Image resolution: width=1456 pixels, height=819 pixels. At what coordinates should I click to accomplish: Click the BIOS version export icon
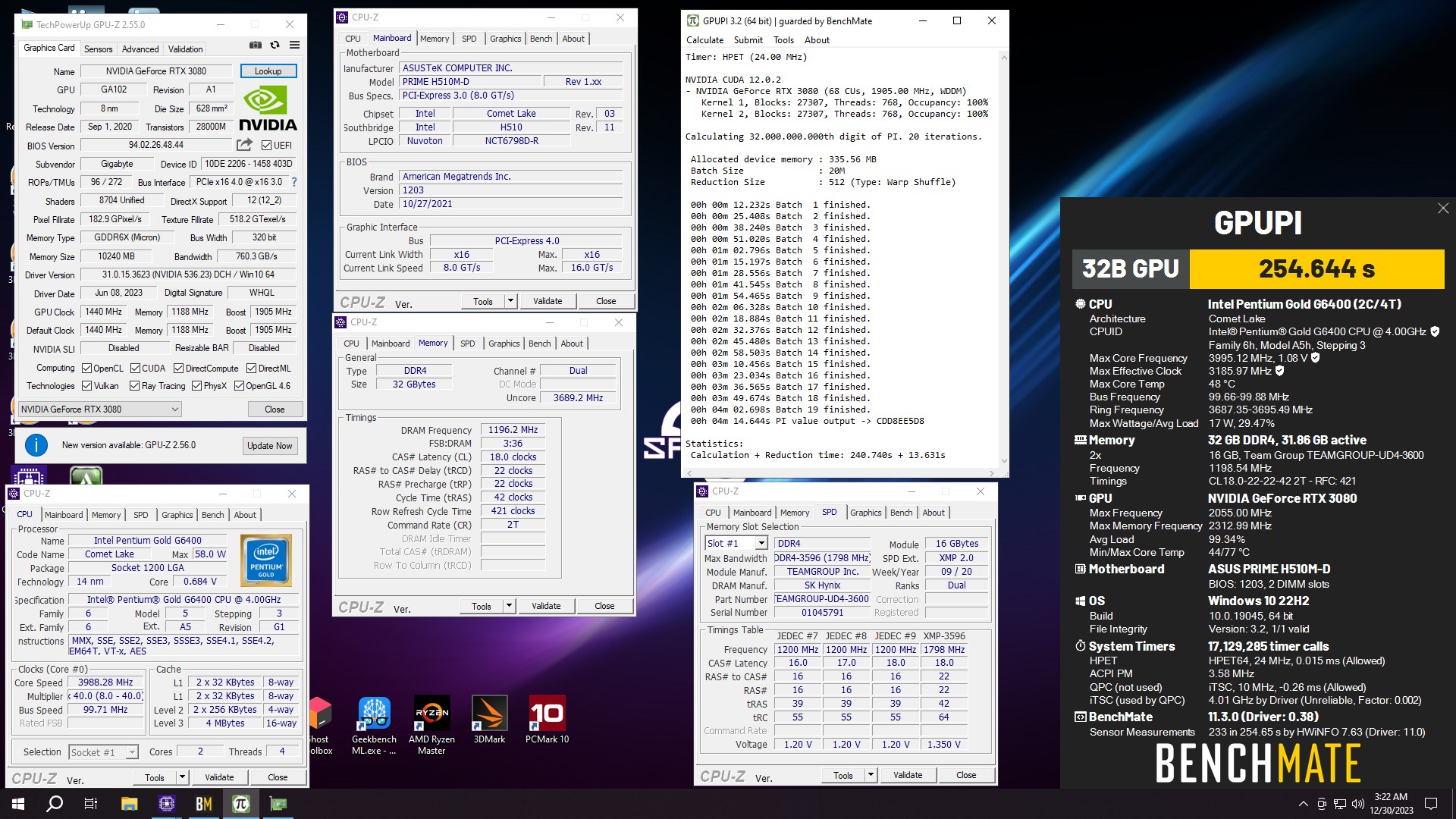tap(244, 145)
